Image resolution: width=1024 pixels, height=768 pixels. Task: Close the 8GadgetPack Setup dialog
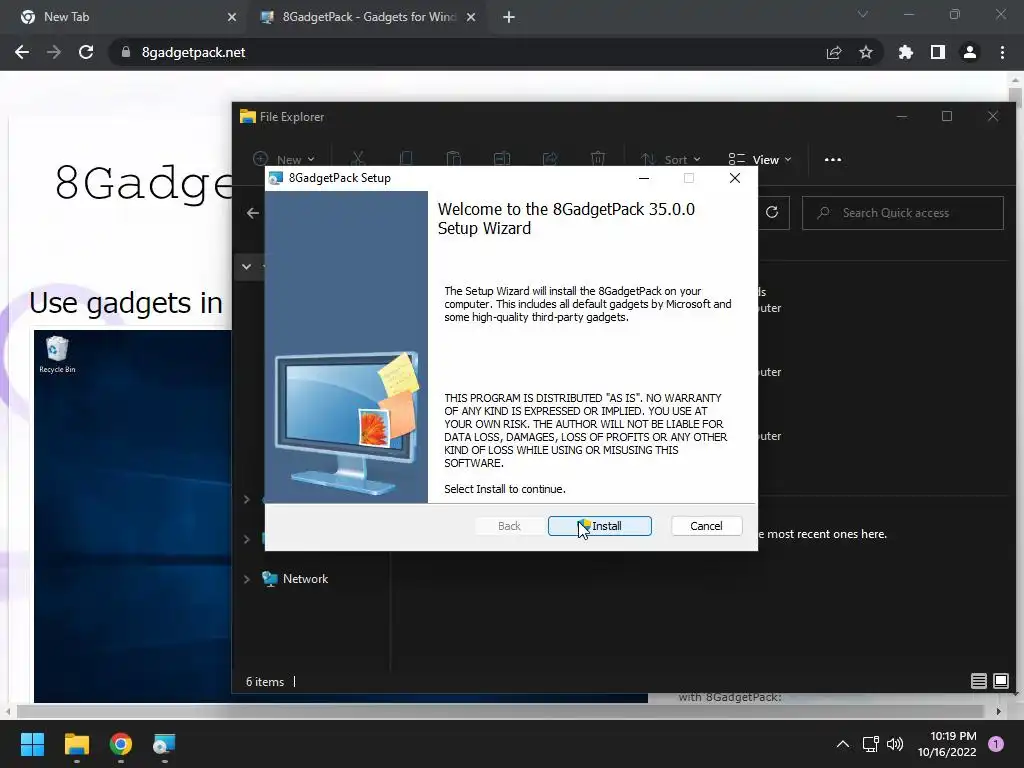[x=735, y=178]
